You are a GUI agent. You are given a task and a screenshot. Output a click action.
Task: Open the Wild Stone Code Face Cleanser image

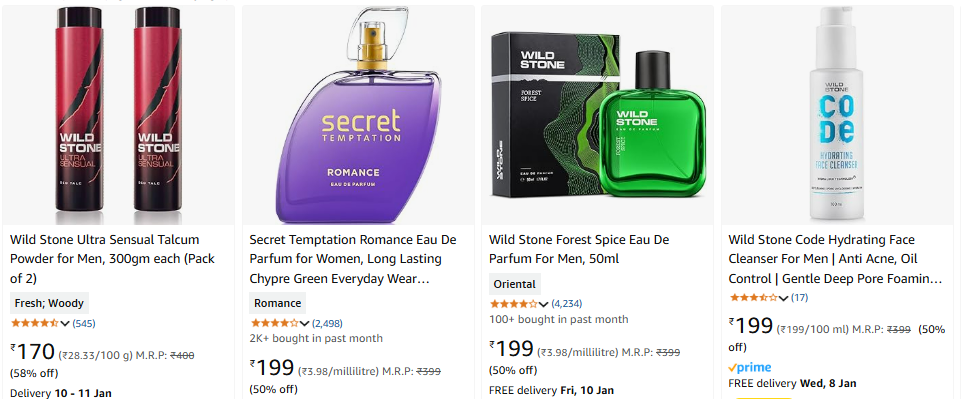click(837, 115)
